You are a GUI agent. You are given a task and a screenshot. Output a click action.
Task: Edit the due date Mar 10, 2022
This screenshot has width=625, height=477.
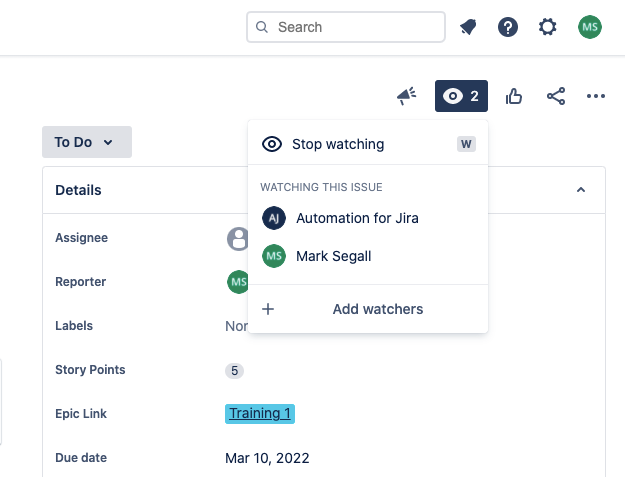pyautogui.click(x=267, y=458)
